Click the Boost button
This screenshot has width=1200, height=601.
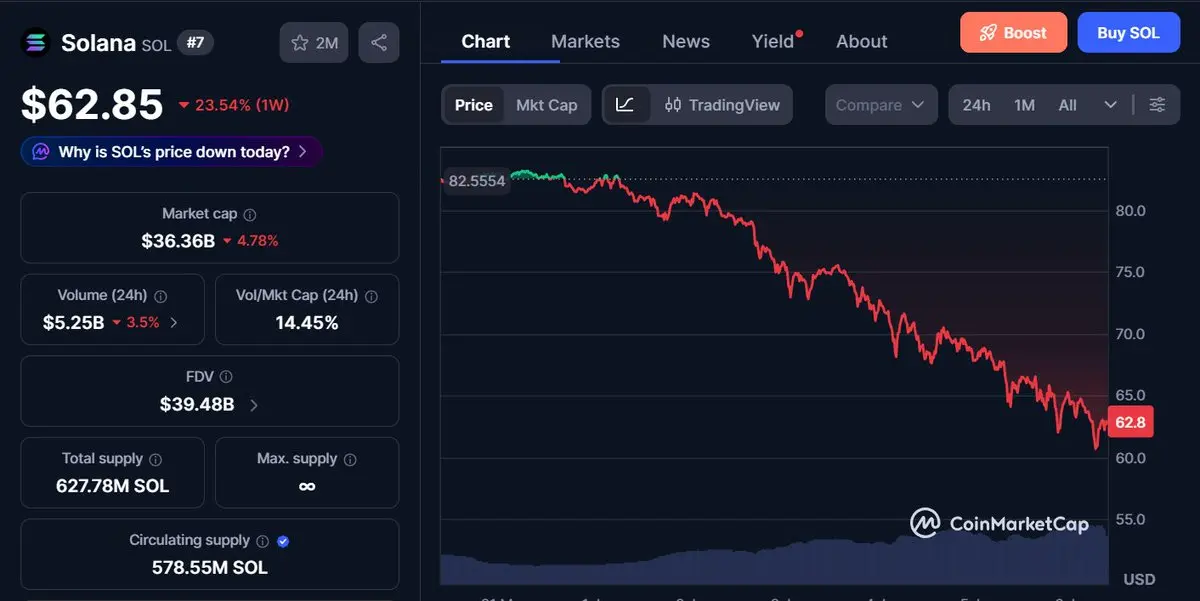click(x=1014, y=33)
